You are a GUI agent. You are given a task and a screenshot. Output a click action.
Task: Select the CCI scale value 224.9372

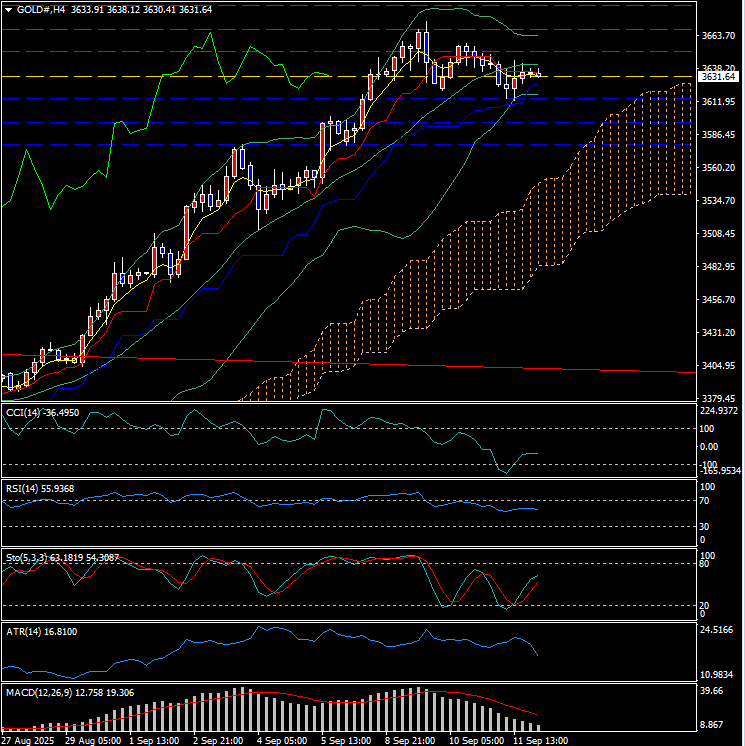coord(719,411)
